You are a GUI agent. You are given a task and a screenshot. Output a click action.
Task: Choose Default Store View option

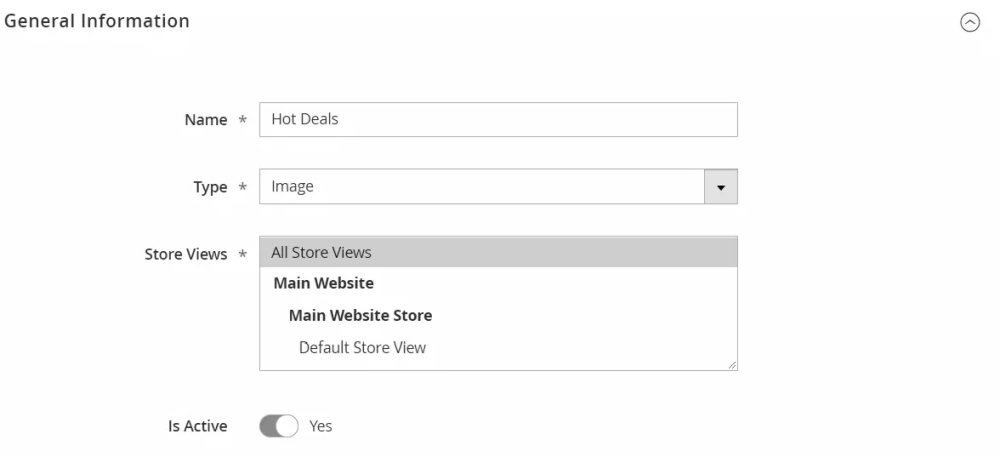click(x=362, y=348)
